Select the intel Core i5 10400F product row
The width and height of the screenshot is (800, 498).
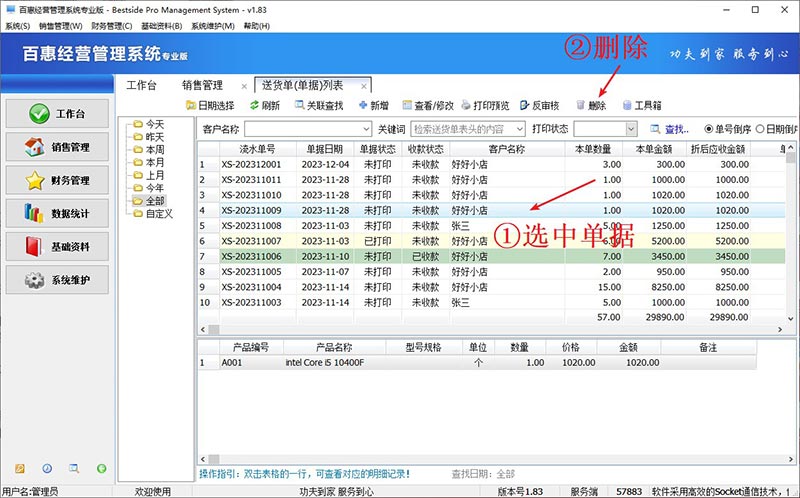tap(477, 362)
